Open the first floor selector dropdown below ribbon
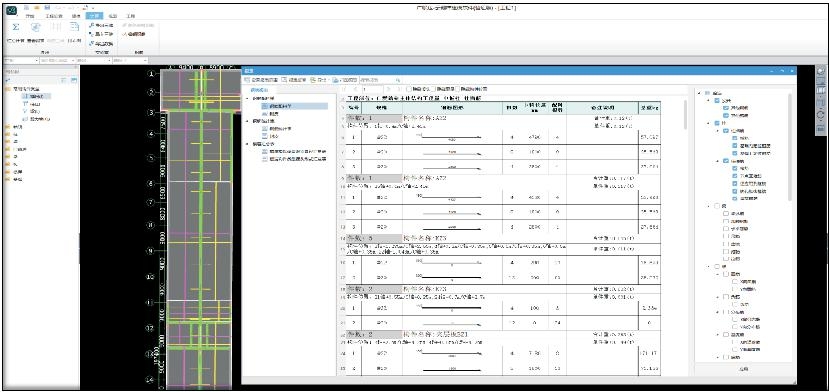 pos(20,61)
